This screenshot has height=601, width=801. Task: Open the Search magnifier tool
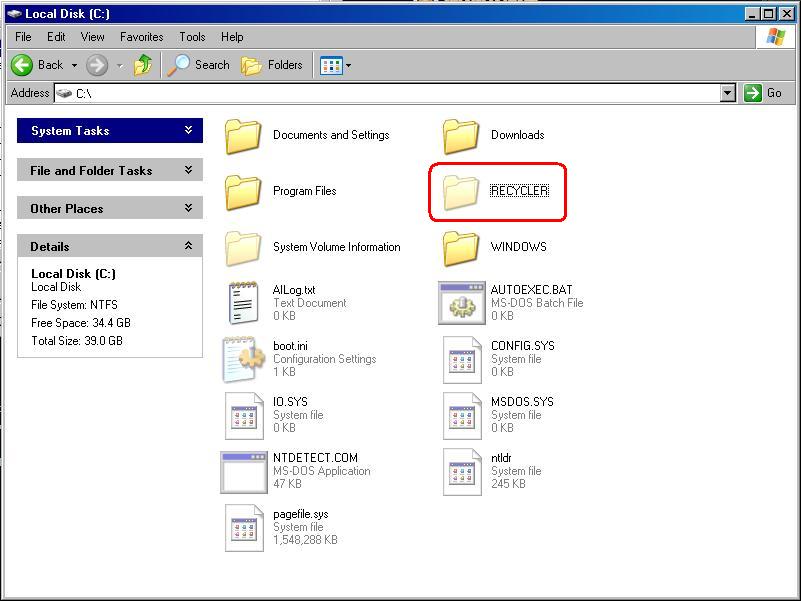199,65
